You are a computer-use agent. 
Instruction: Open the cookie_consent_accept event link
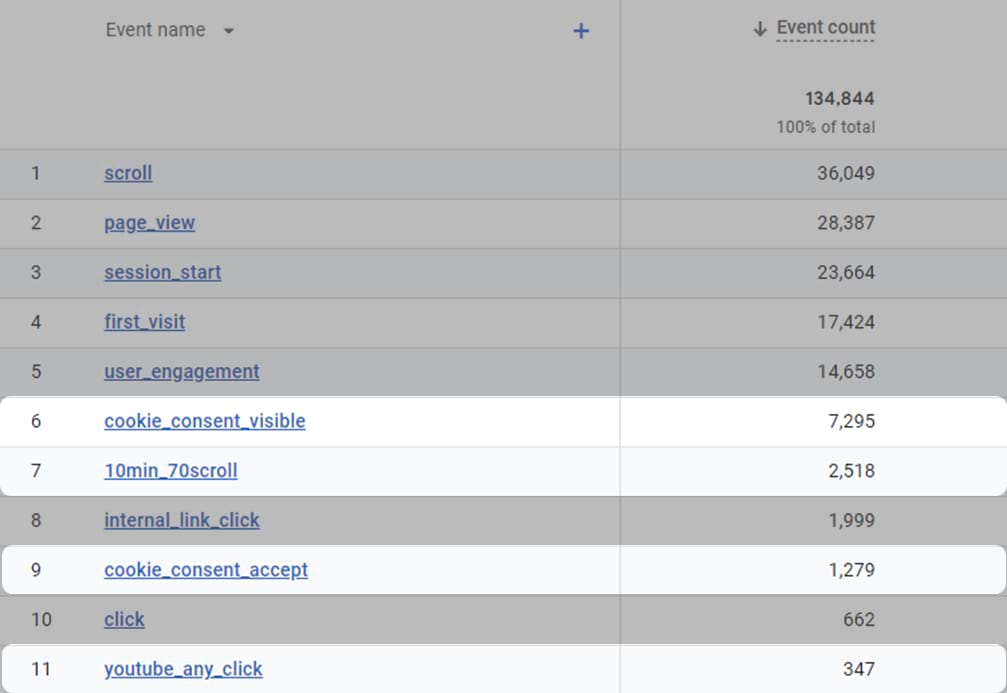point(205,570)
